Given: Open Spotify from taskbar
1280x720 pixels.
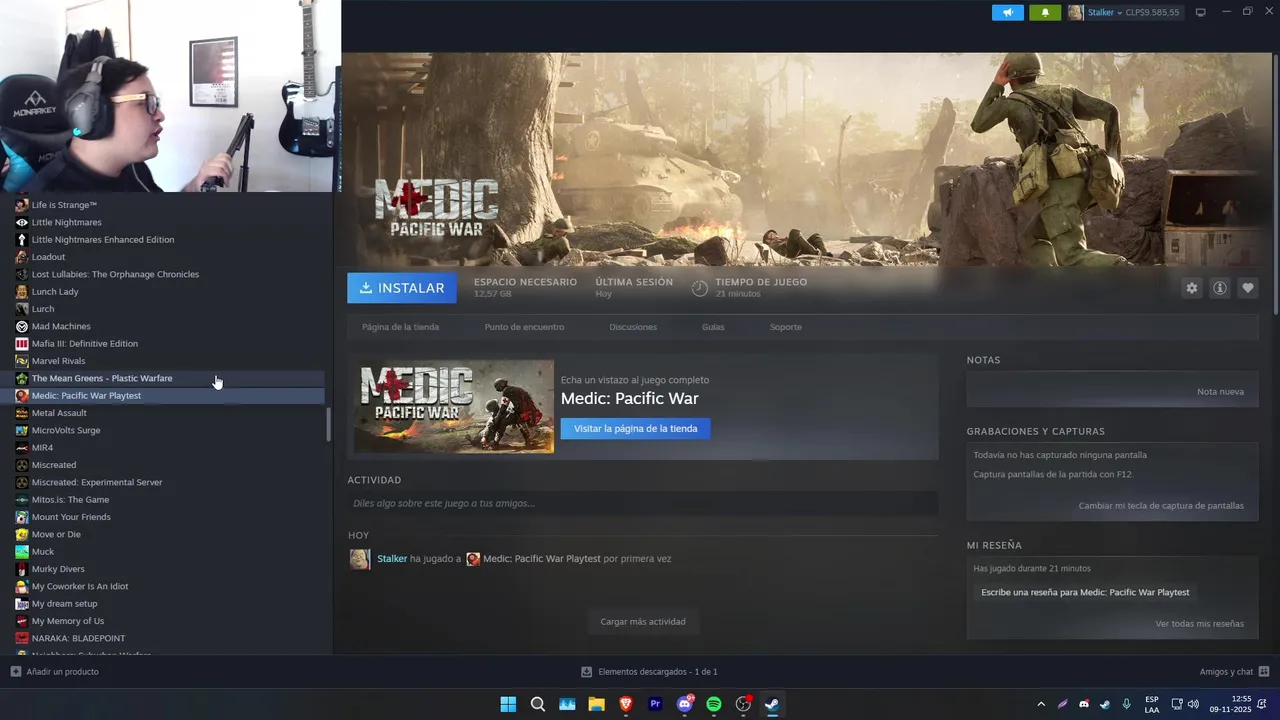Looking at the screenshot, I should coord(714,704).
